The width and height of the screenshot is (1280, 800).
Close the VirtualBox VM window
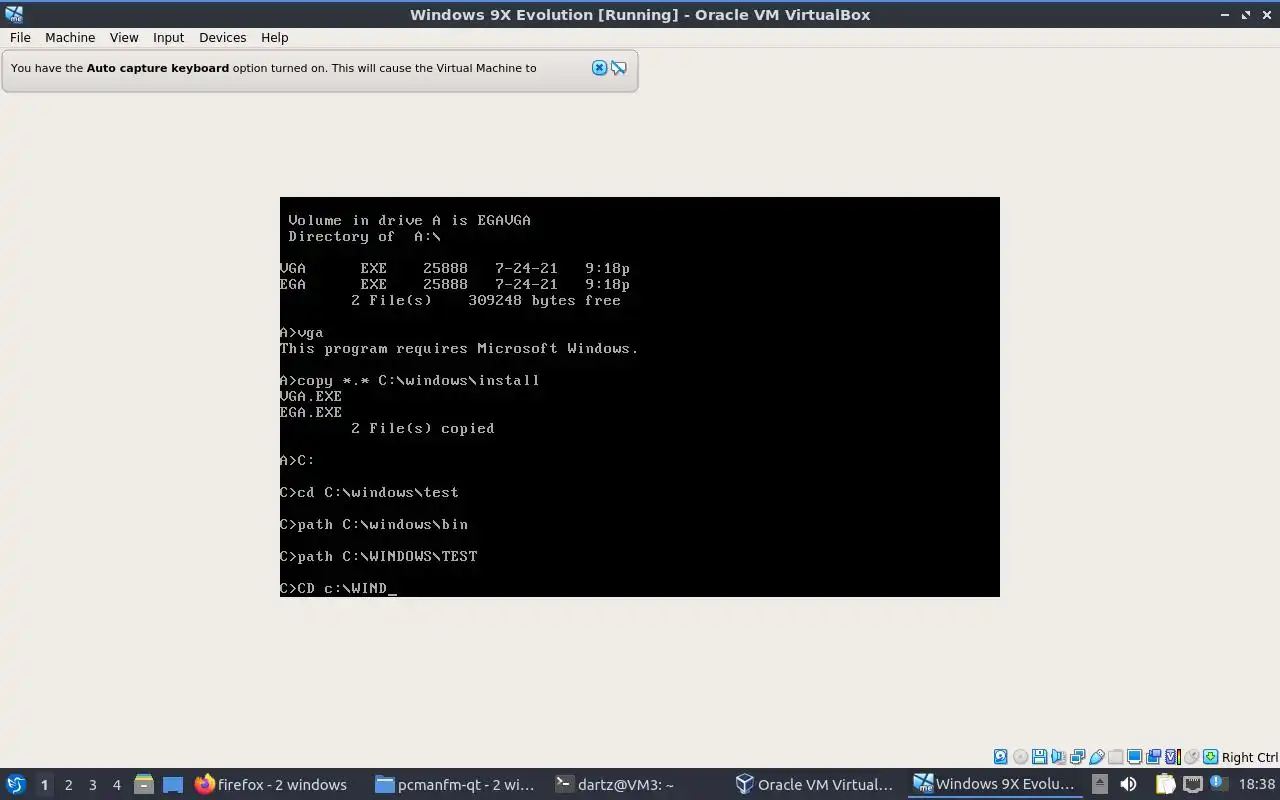(x=1267, y=15)
